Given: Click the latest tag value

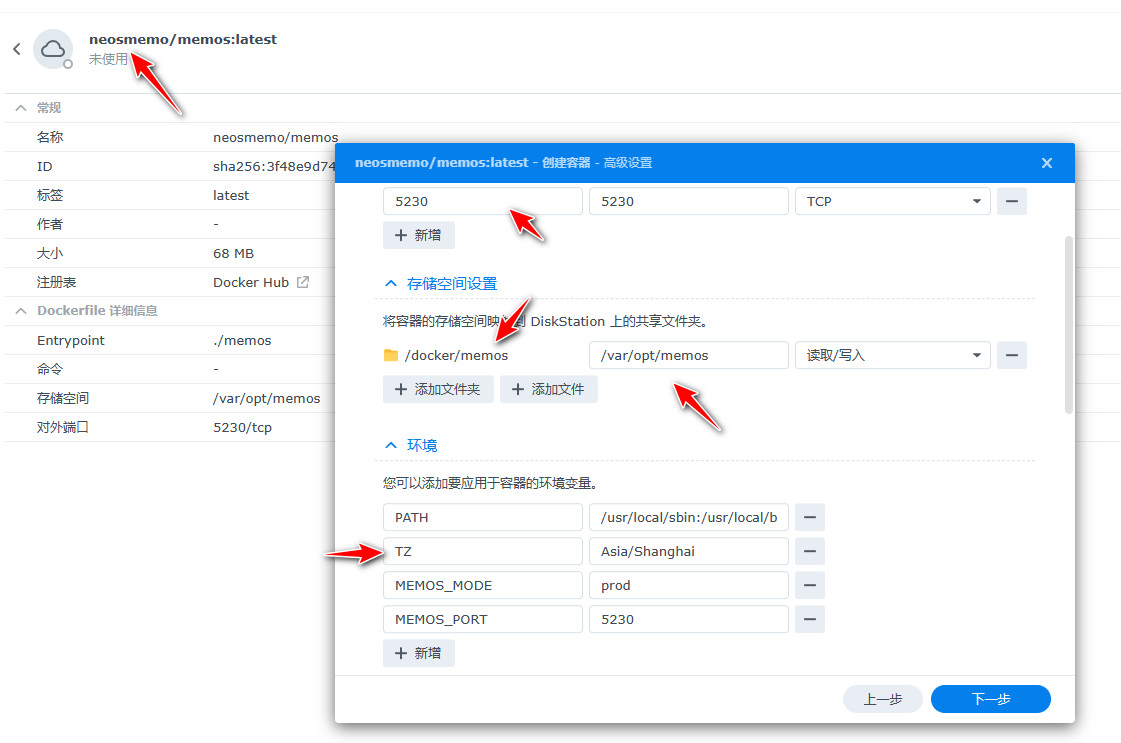Looking at the screenshot, I should click(231, 195).
